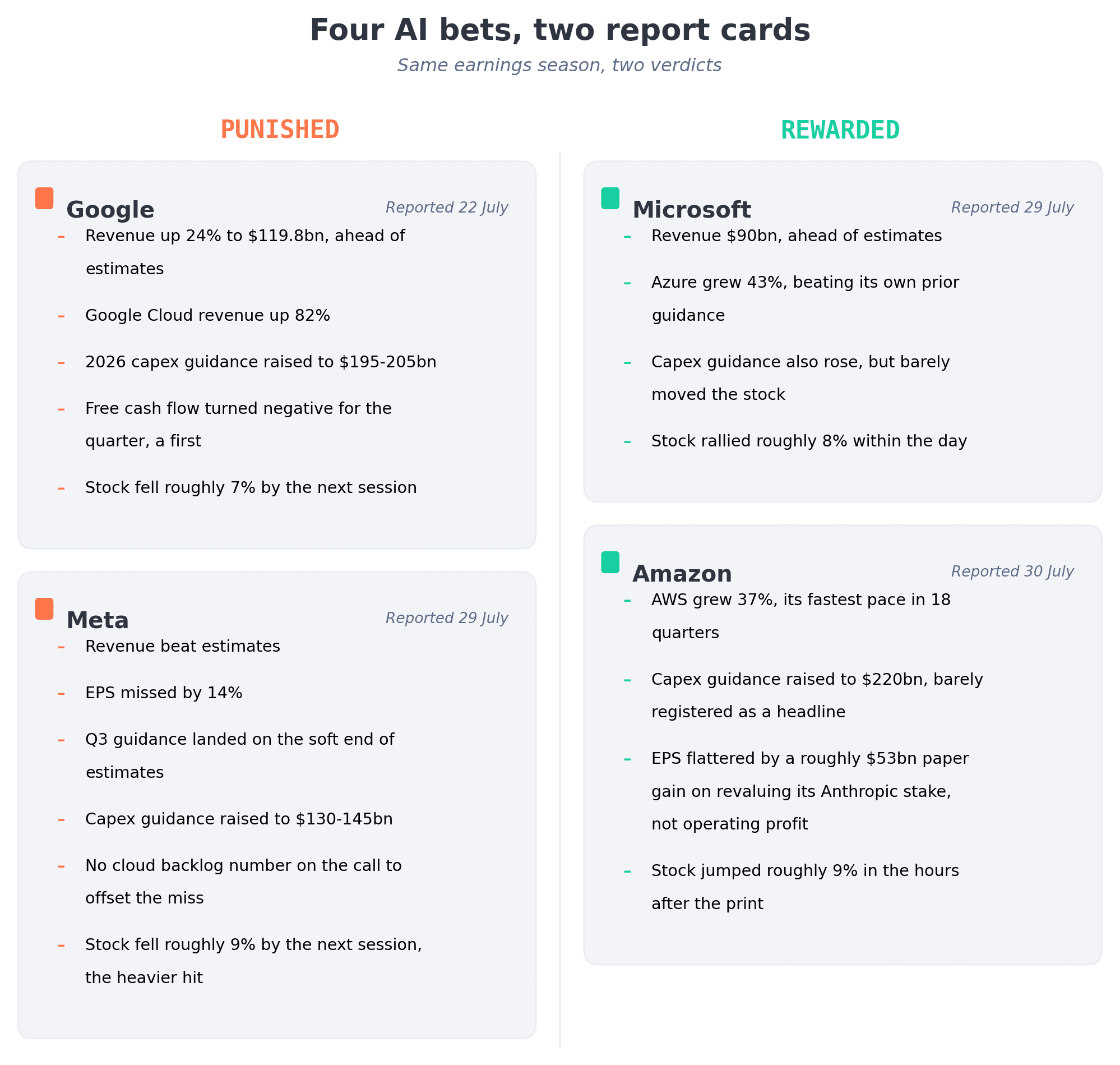Click the Google Cloud revenue up 82% bullet
Viewport: 1120px width, 1065px height.
click(x=207, y=316)
